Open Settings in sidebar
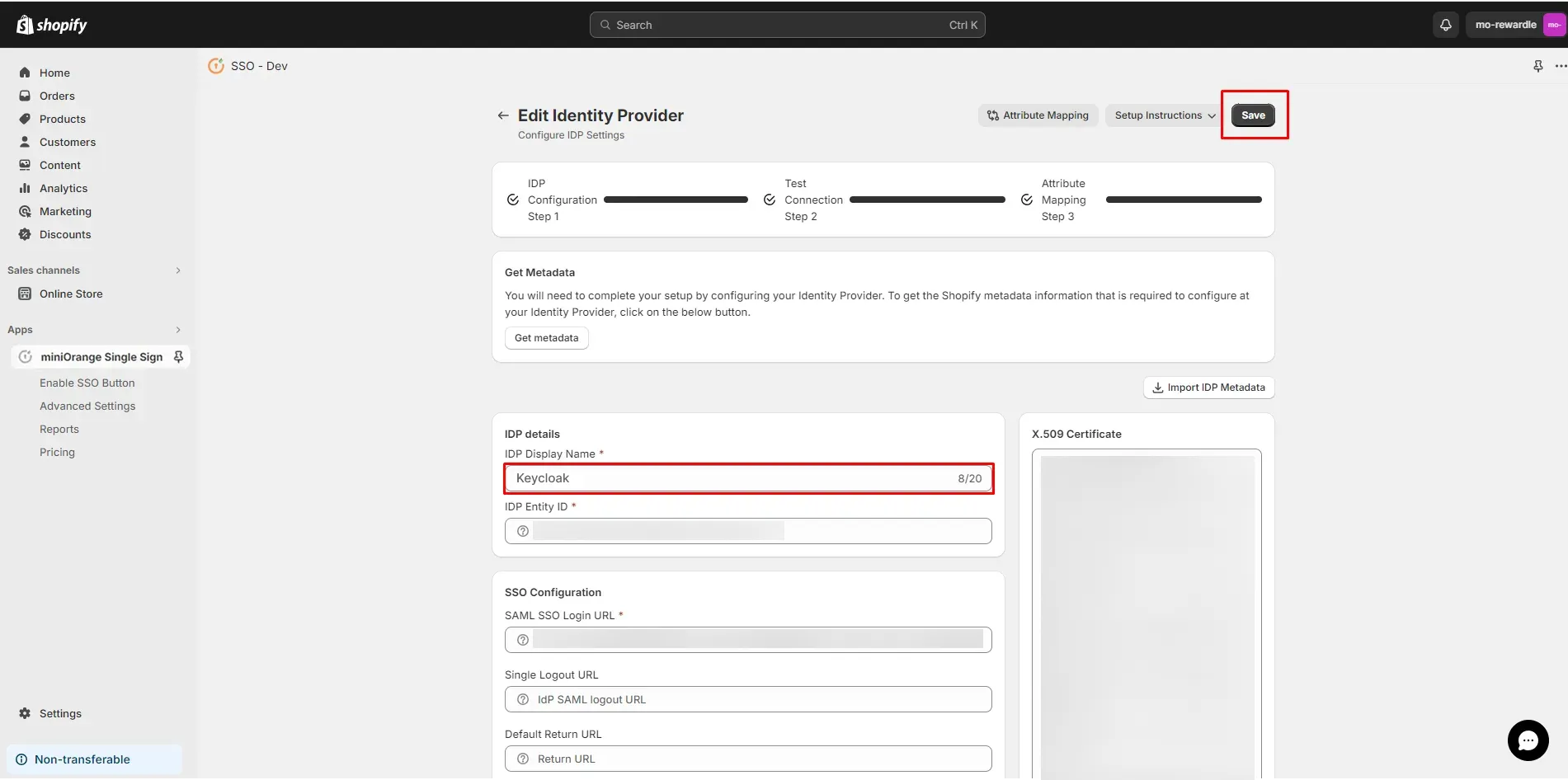The width and height of the screenshot is (1568, 780). pos(60,713)
